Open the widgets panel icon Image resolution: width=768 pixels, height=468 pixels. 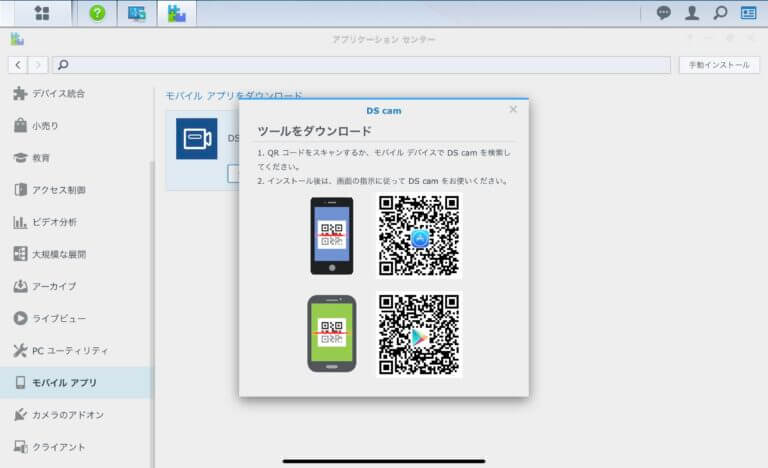tap(748, 13)
